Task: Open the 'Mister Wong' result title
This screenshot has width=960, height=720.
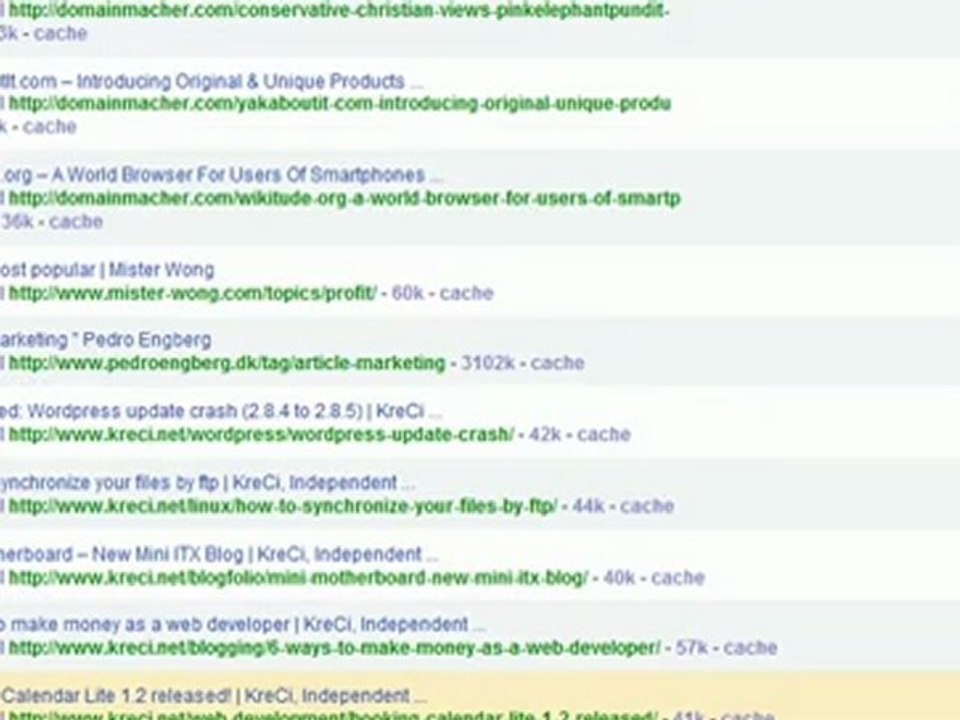Action: [x=107, y=270]
